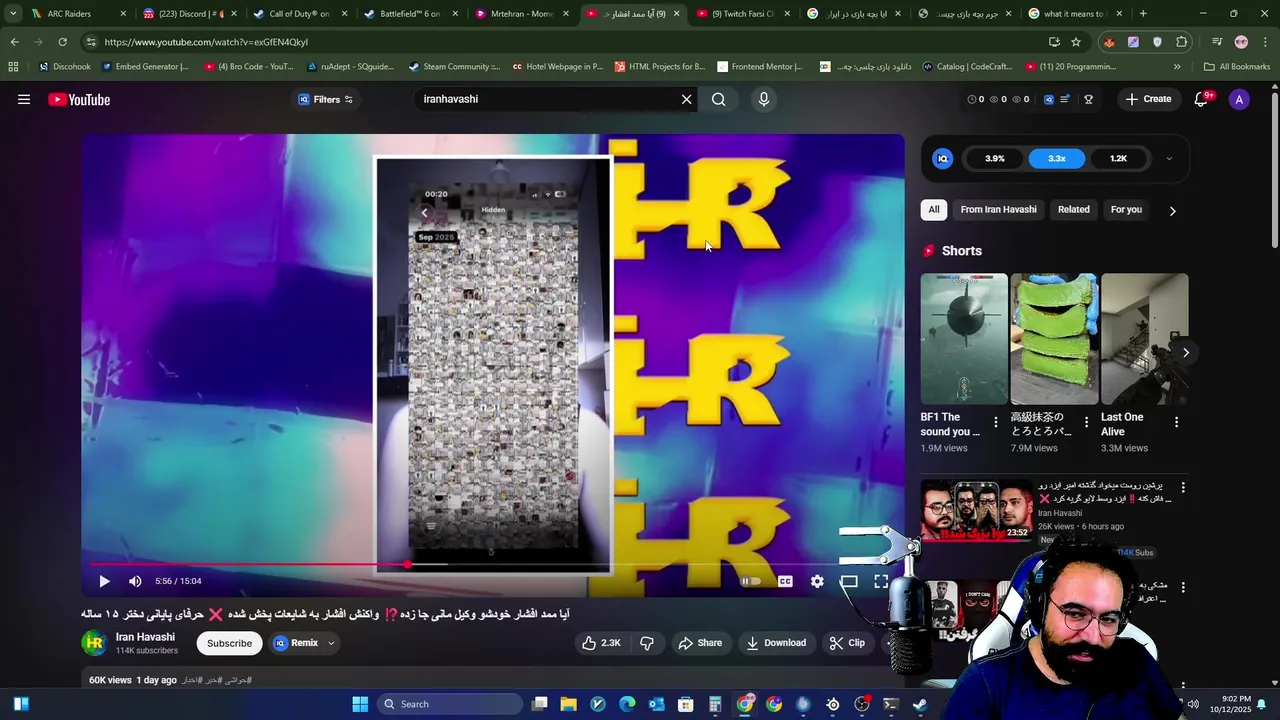The width and height of the screenshot is (1280, 720).
Task: Run search with the magnifier button
Action: 718,99
